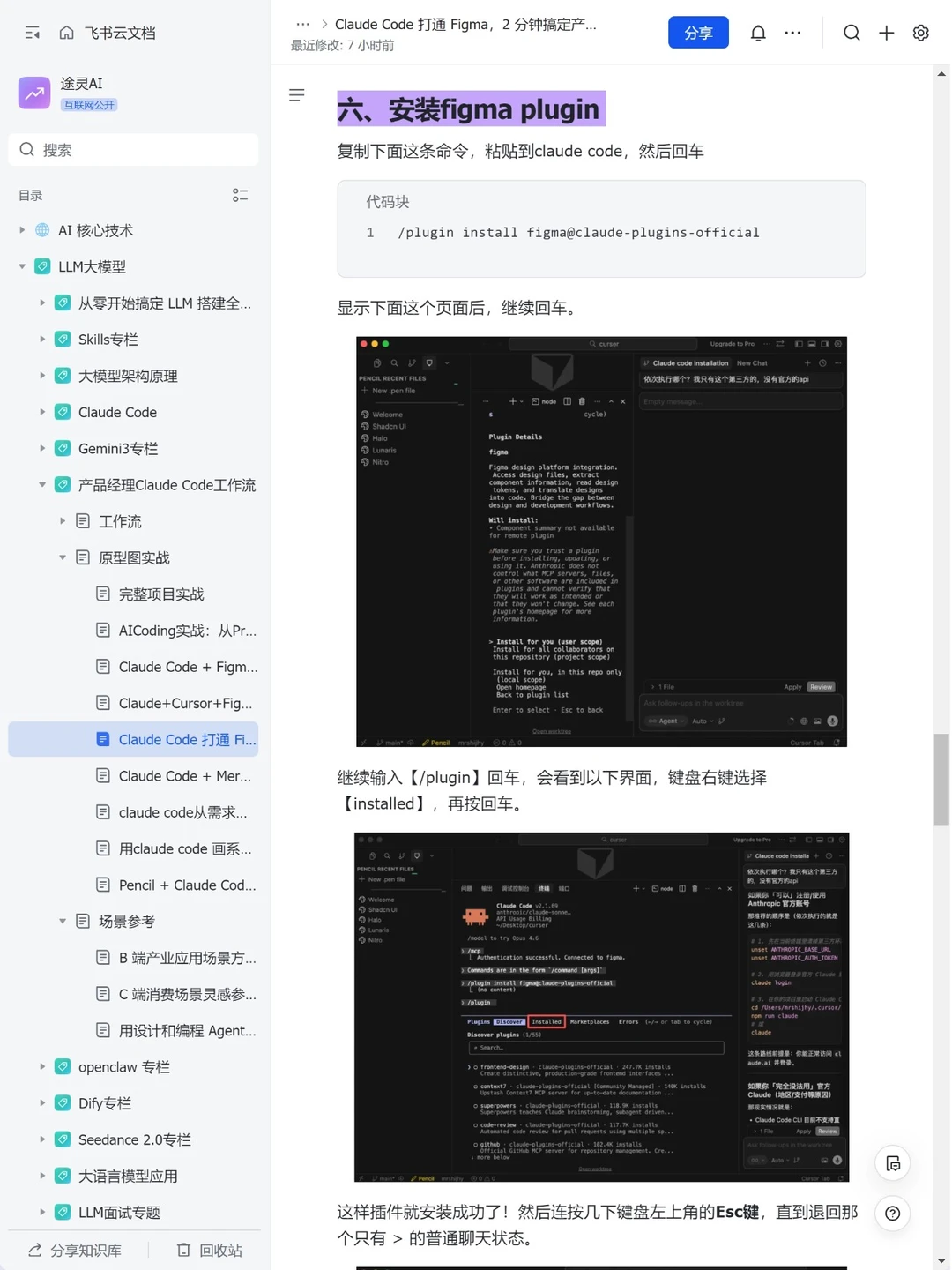Open the Installed tab screenshot image
The image size is (952, 1270).
(x=601, y=1006)
